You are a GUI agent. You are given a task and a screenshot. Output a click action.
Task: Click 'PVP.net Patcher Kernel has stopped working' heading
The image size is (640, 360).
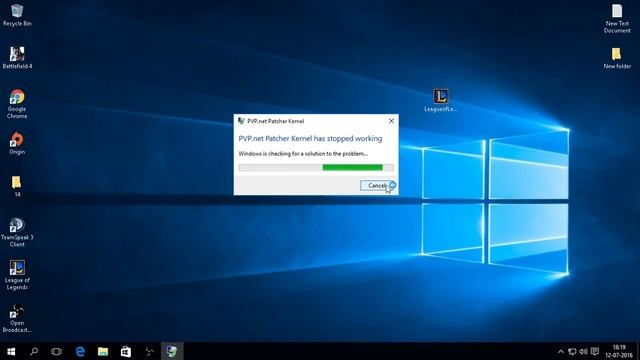tap(310, 139)
